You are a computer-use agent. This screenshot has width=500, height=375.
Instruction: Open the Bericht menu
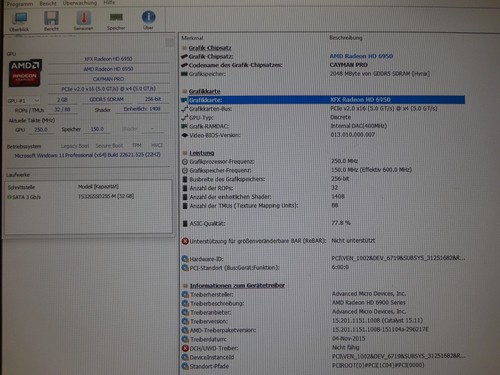point(48,3)
